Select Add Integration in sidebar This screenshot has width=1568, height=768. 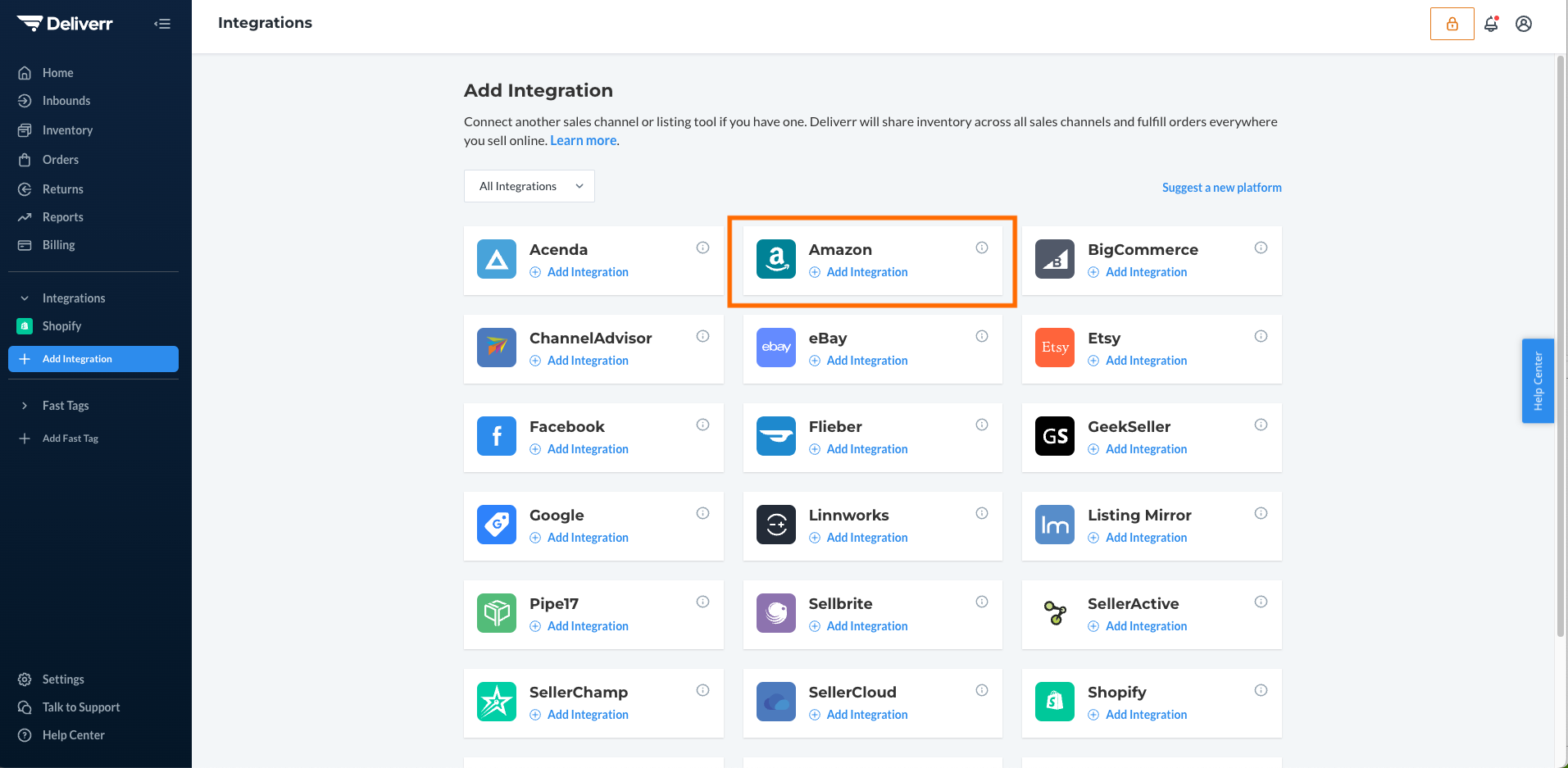(x=93, y=359)
